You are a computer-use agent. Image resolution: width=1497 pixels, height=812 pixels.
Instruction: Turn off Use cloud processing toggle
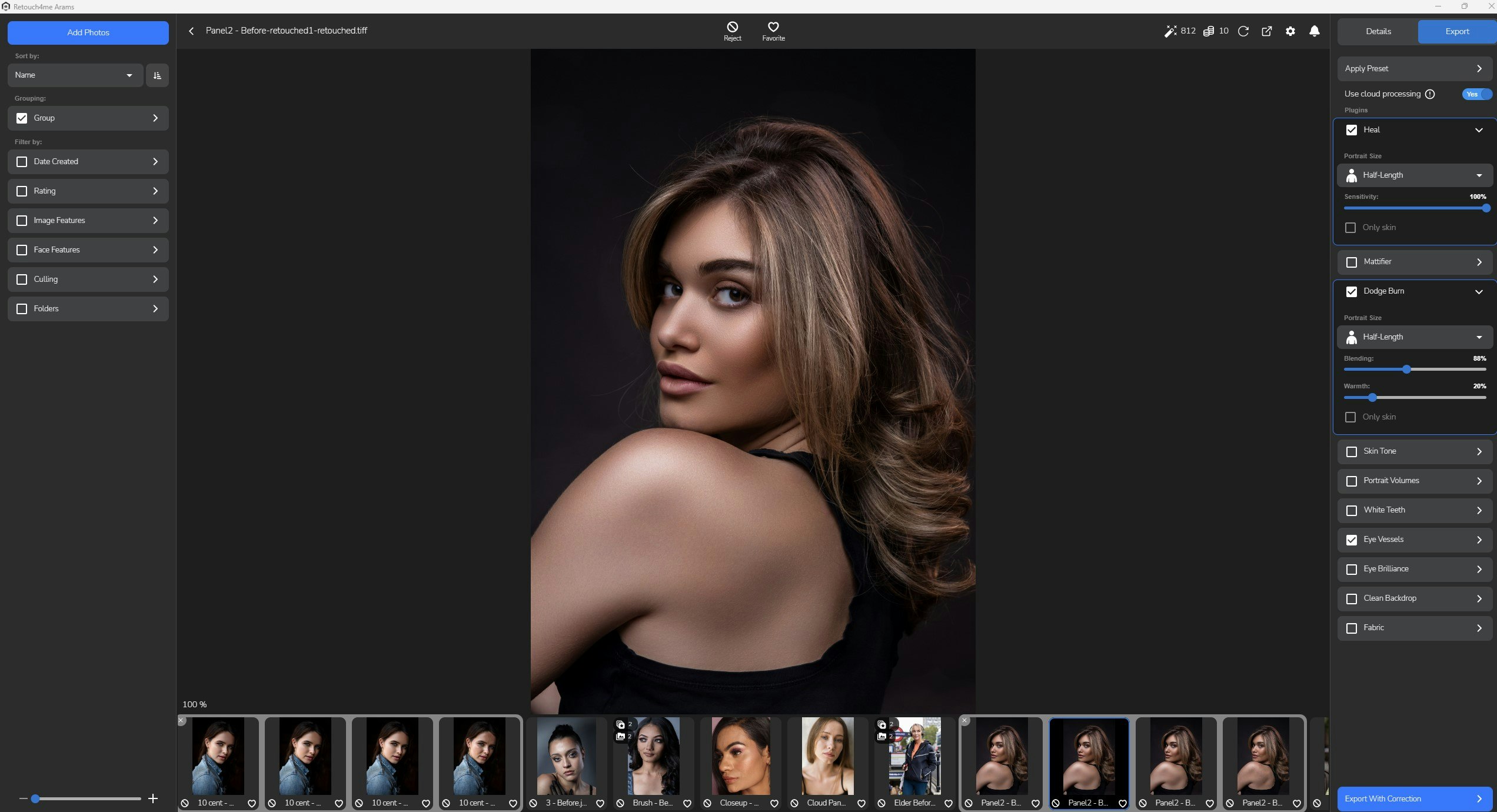coord(1476,94)
